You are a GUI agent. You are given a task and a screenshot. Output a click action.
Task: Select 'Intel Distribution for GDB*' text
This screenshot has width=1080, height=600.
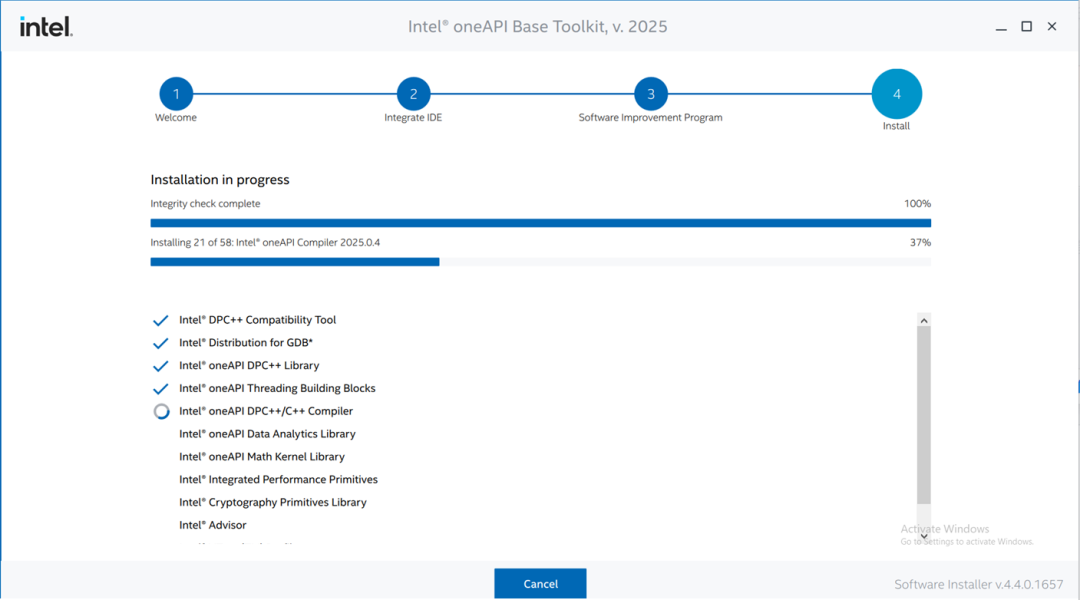click(246, 342)
